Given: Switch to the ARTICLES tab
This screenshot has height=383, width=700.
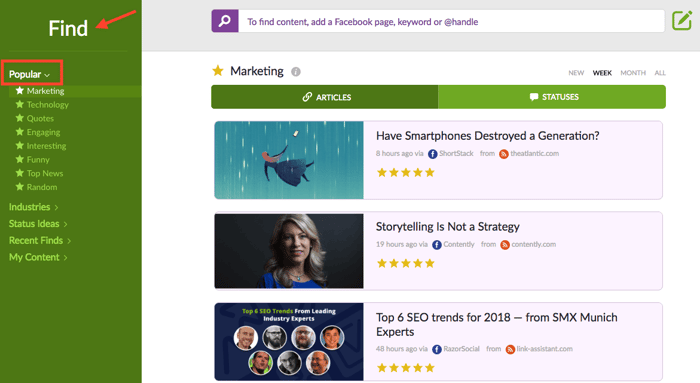Looking at the screenshot, I should pyautogui.click(x=325, y=97).
